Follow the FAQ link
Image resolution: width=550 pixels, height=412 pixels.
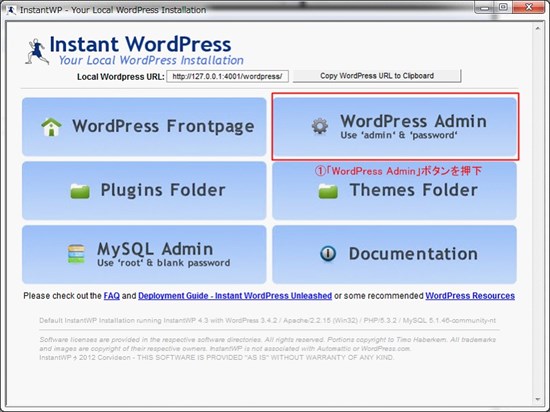coord(112,296)
